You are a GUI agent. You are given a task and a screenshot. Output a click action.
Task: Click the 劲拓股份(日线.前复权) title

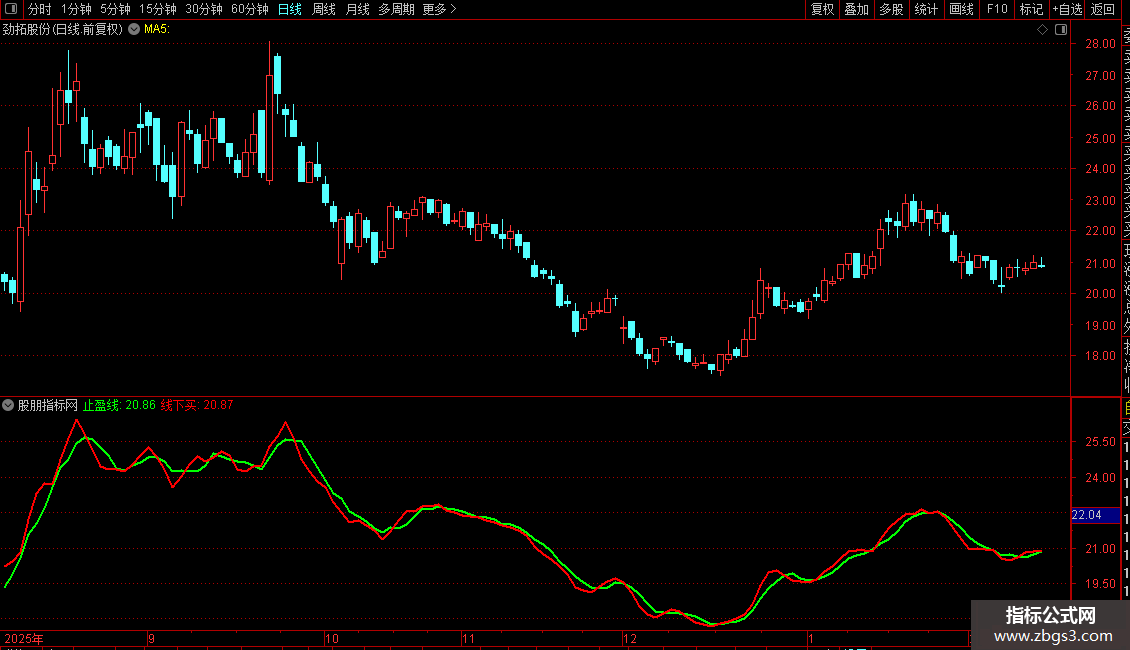tap(63, 30)
